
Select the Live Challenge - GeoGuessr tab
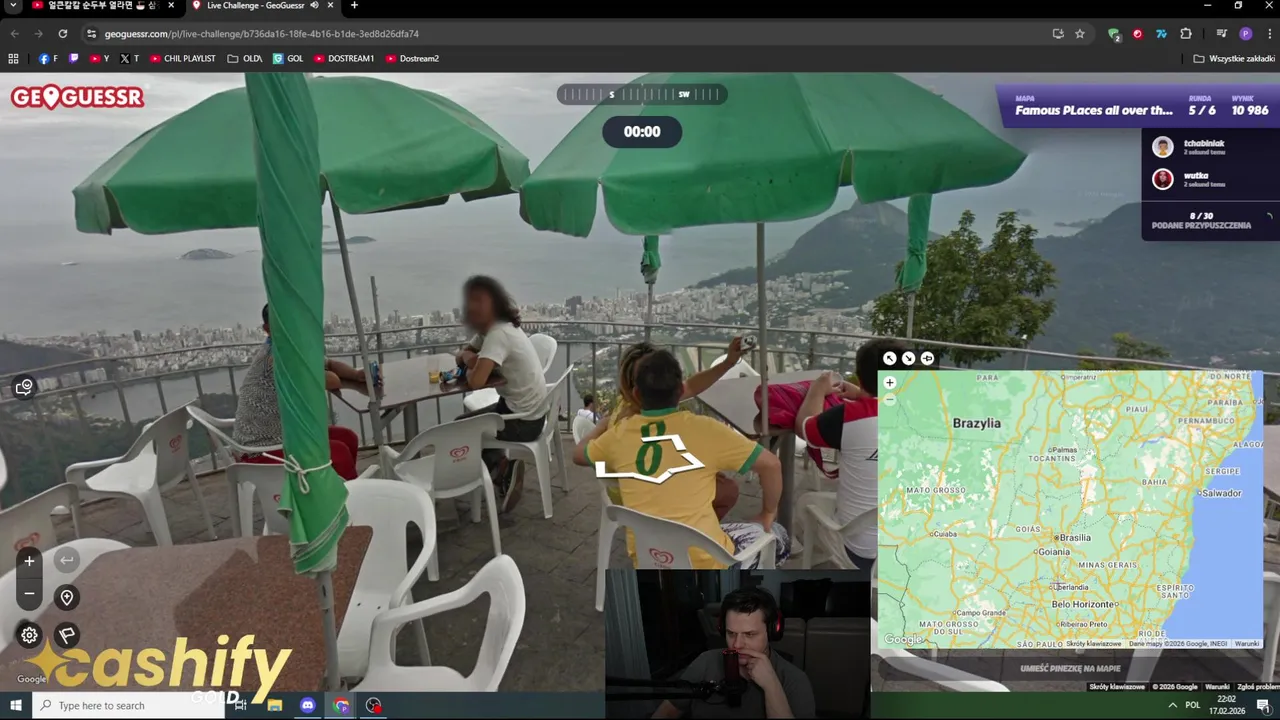255,6
